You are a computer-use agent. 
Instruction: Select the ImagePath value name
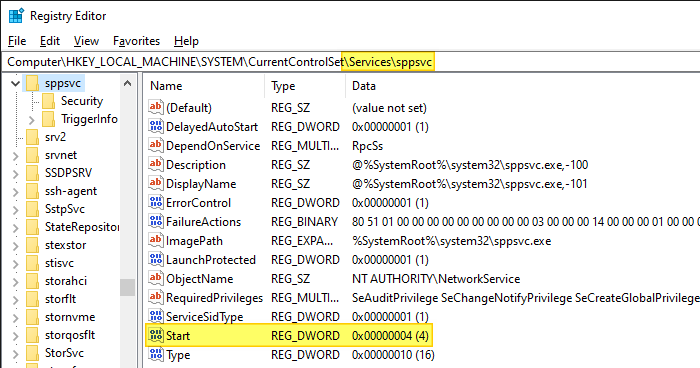[x=194, y=241]
